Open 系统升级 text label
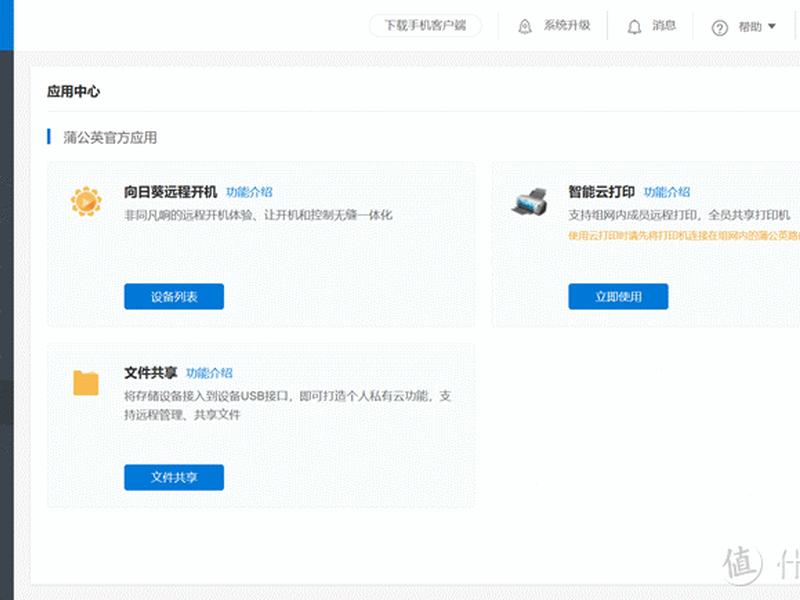The width and height of the screenshot is (800, 600). tap(567, 25)
